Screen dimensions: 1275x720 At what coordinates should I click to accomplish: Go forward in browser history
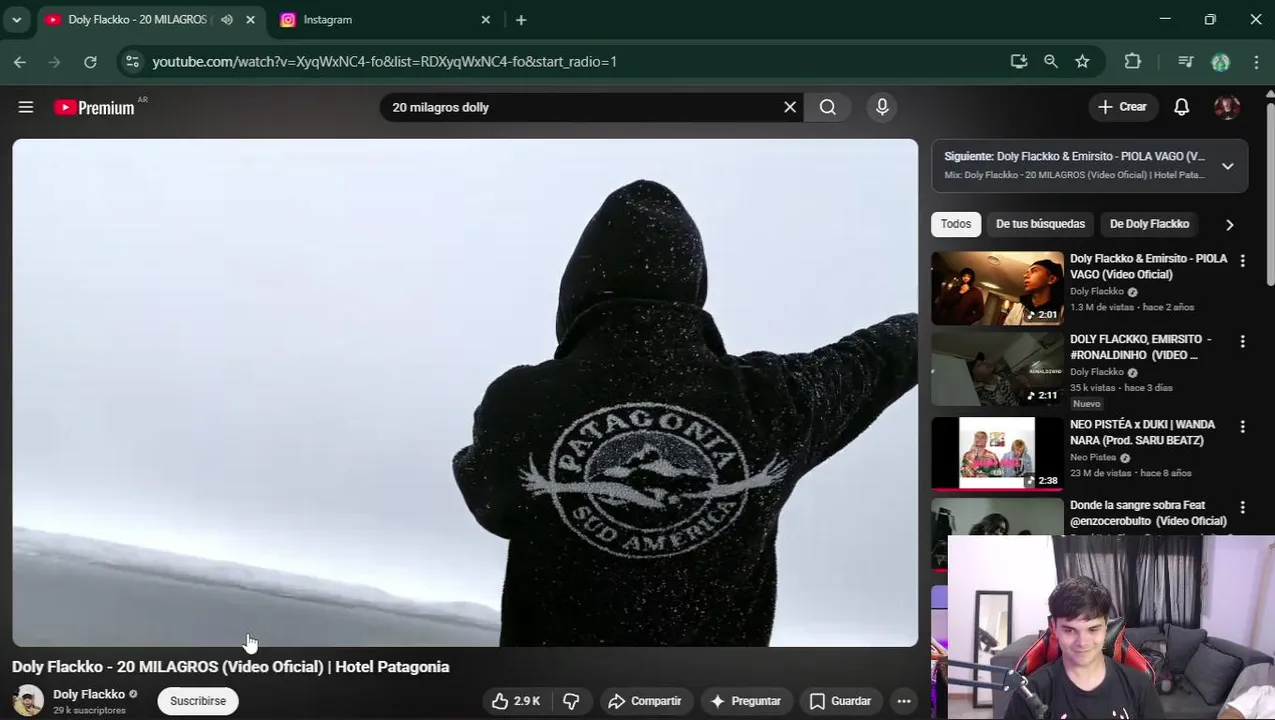(55, 62)
